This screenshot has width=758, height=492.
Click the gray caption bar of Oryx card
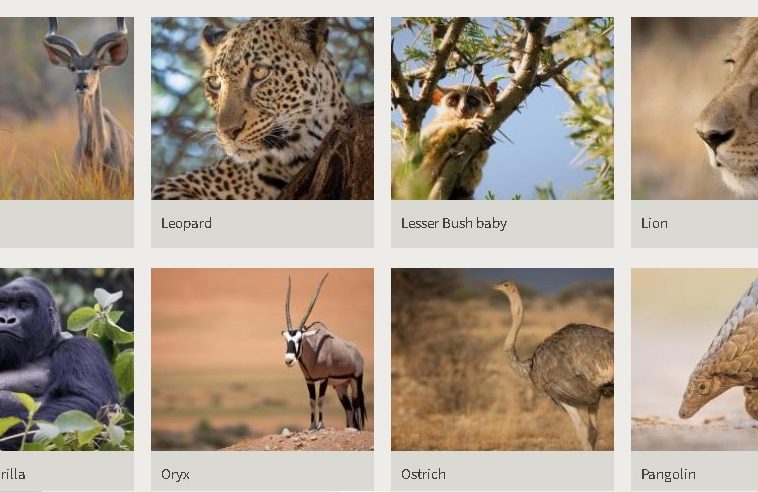pos(262,471)
